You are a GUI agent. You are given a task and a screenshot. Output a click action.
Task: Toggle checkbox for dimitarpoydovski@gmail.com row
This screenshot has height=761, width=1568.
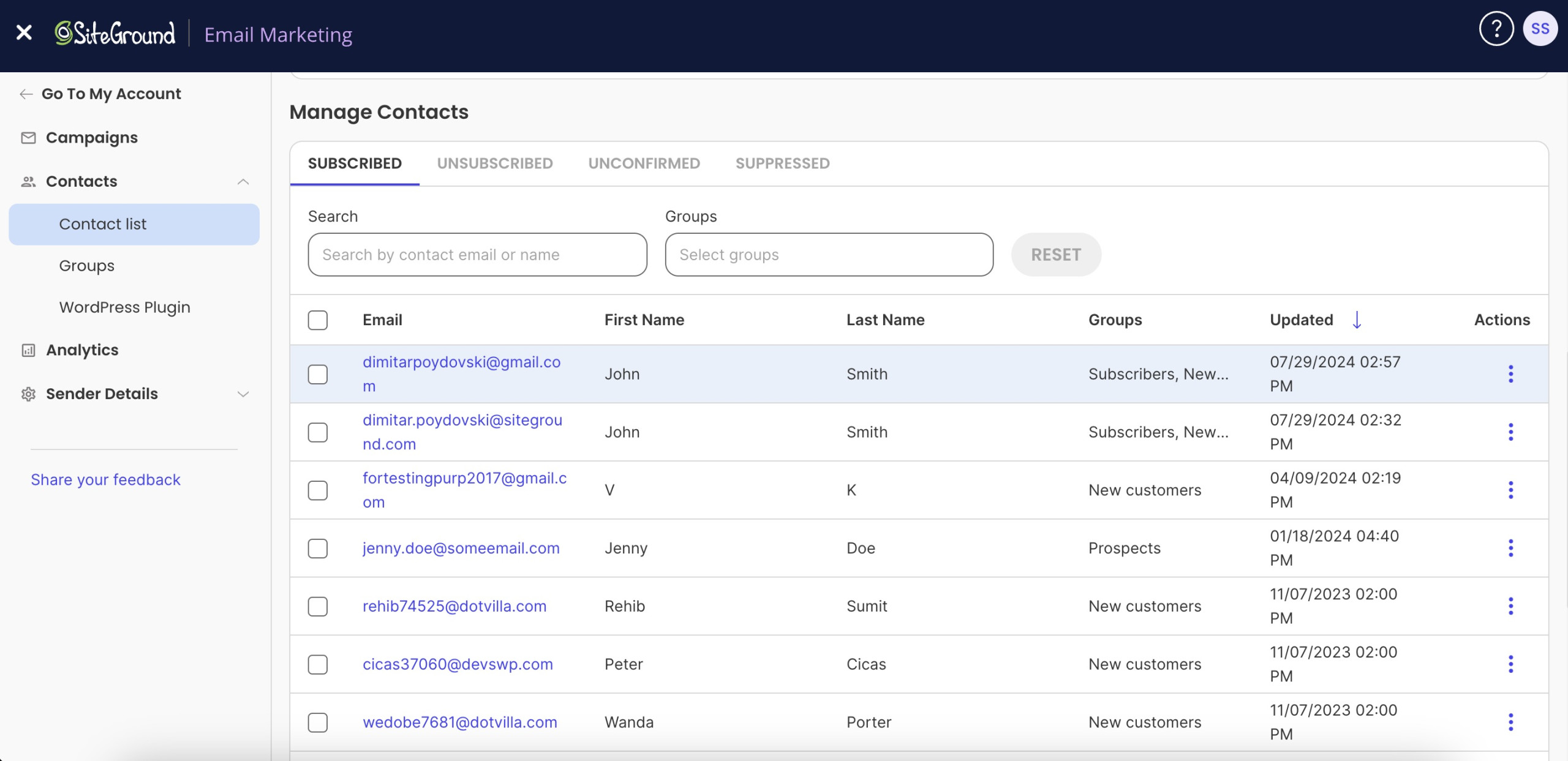point(318,373)
